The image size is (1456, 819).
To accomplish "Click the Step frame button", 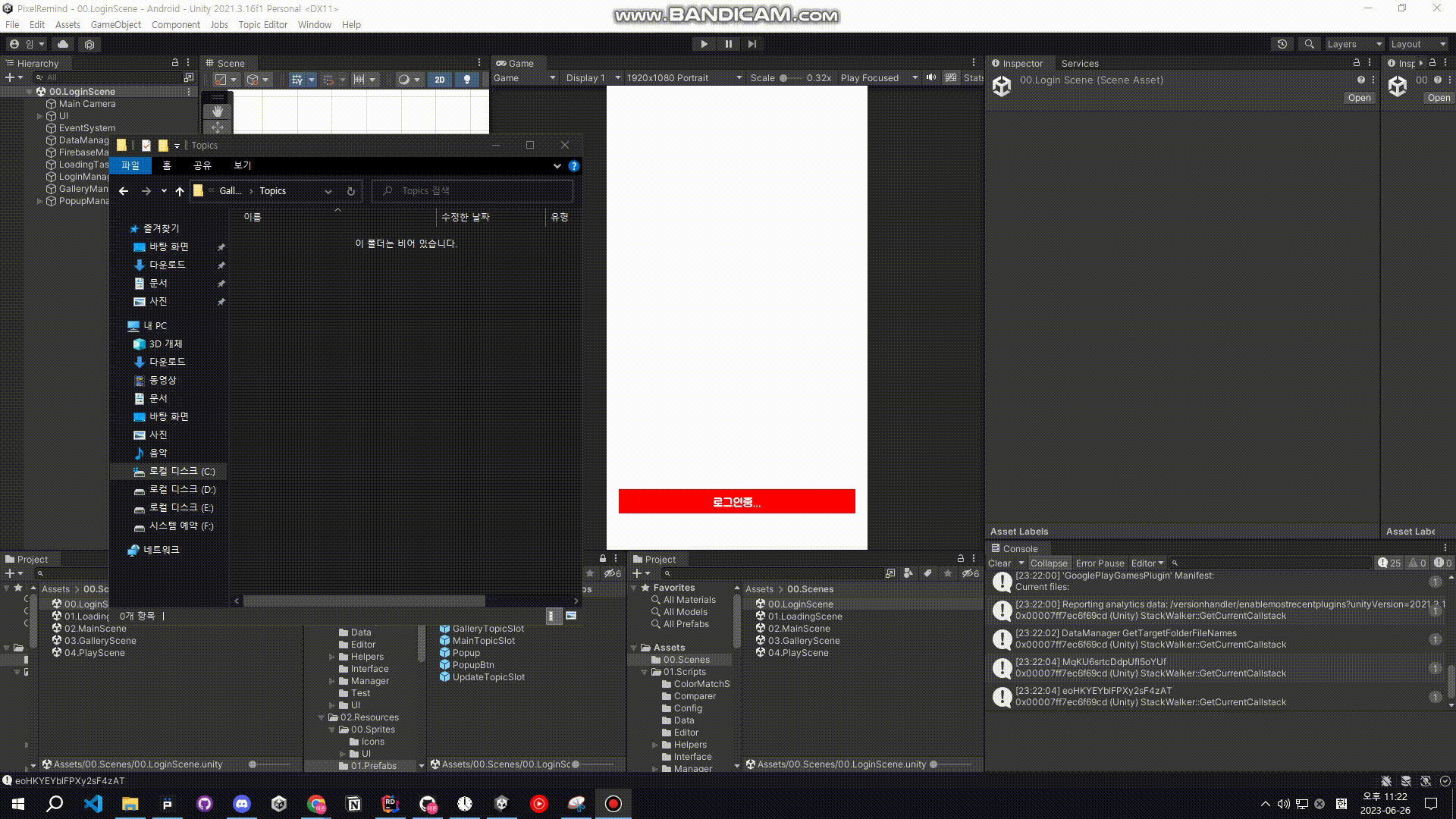I will (x=752, y=44).
